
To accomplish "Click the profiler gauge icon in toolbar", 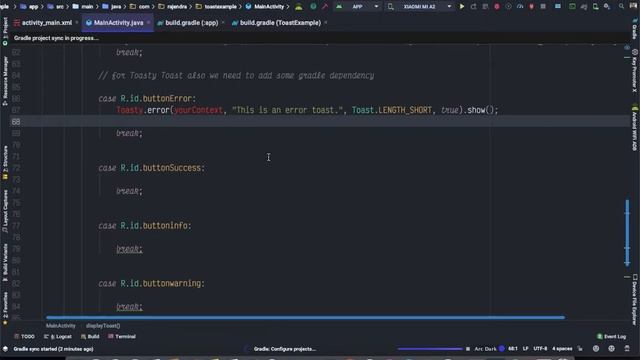I will pyautogui.click(x=520, y=7).
